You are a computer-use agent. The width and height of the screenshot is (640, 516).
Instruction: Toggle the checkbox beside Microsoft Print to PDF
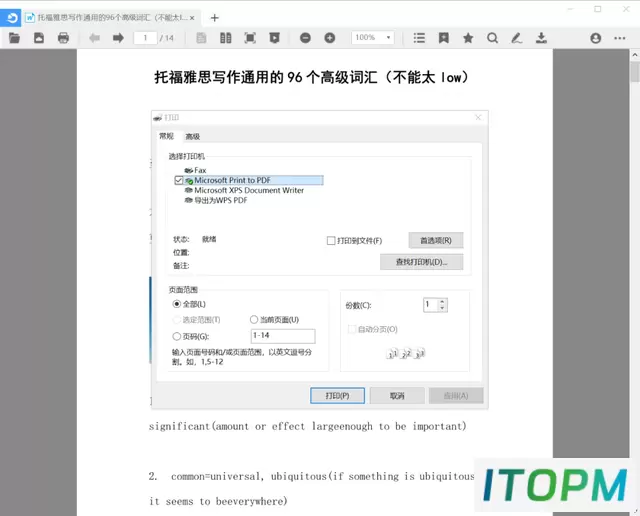click(x=178, y=180)
